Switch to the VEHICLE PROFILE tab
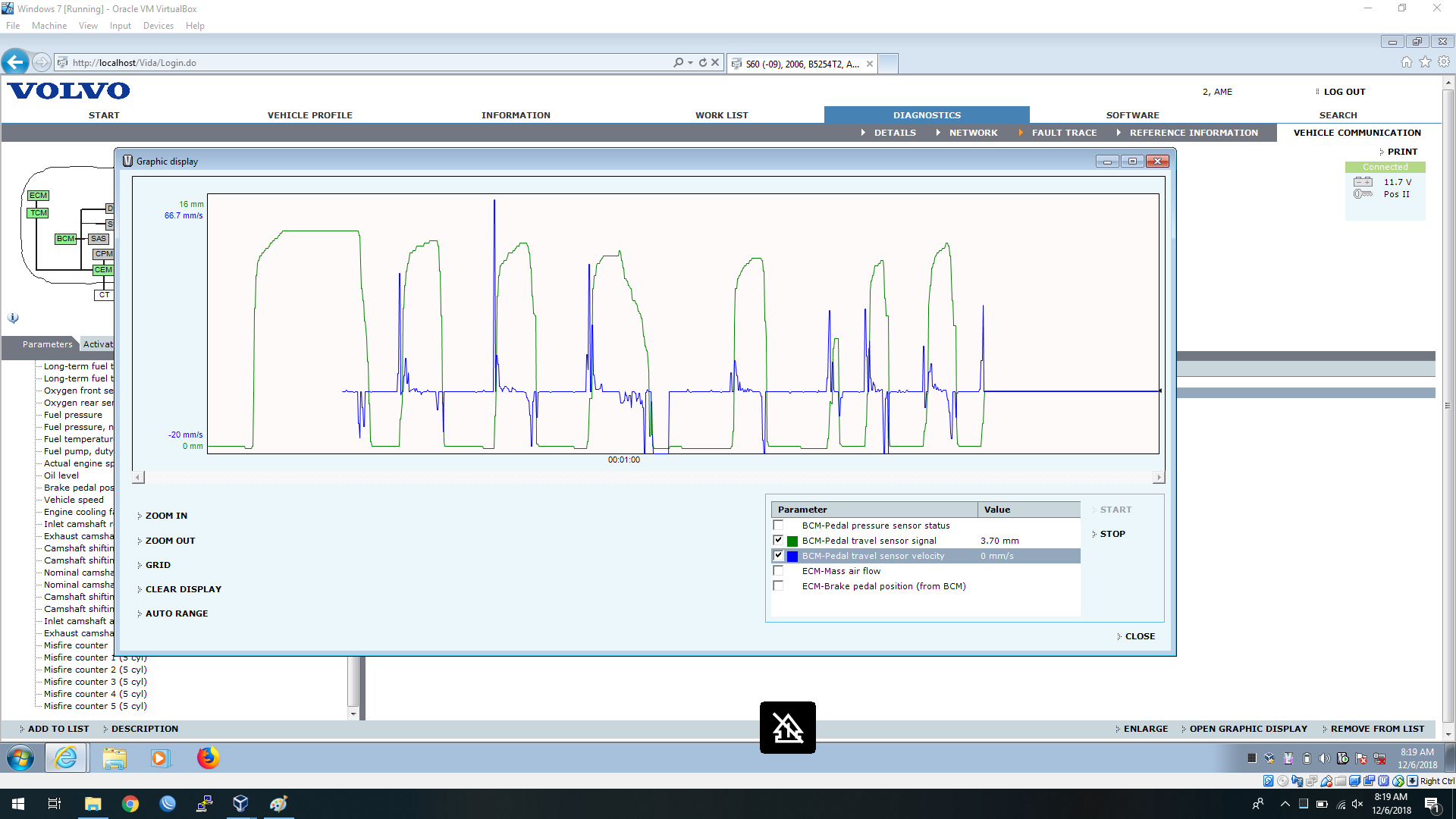This screenshot has height=819, width=1456. pyautogui.click(x=309, y=115)
